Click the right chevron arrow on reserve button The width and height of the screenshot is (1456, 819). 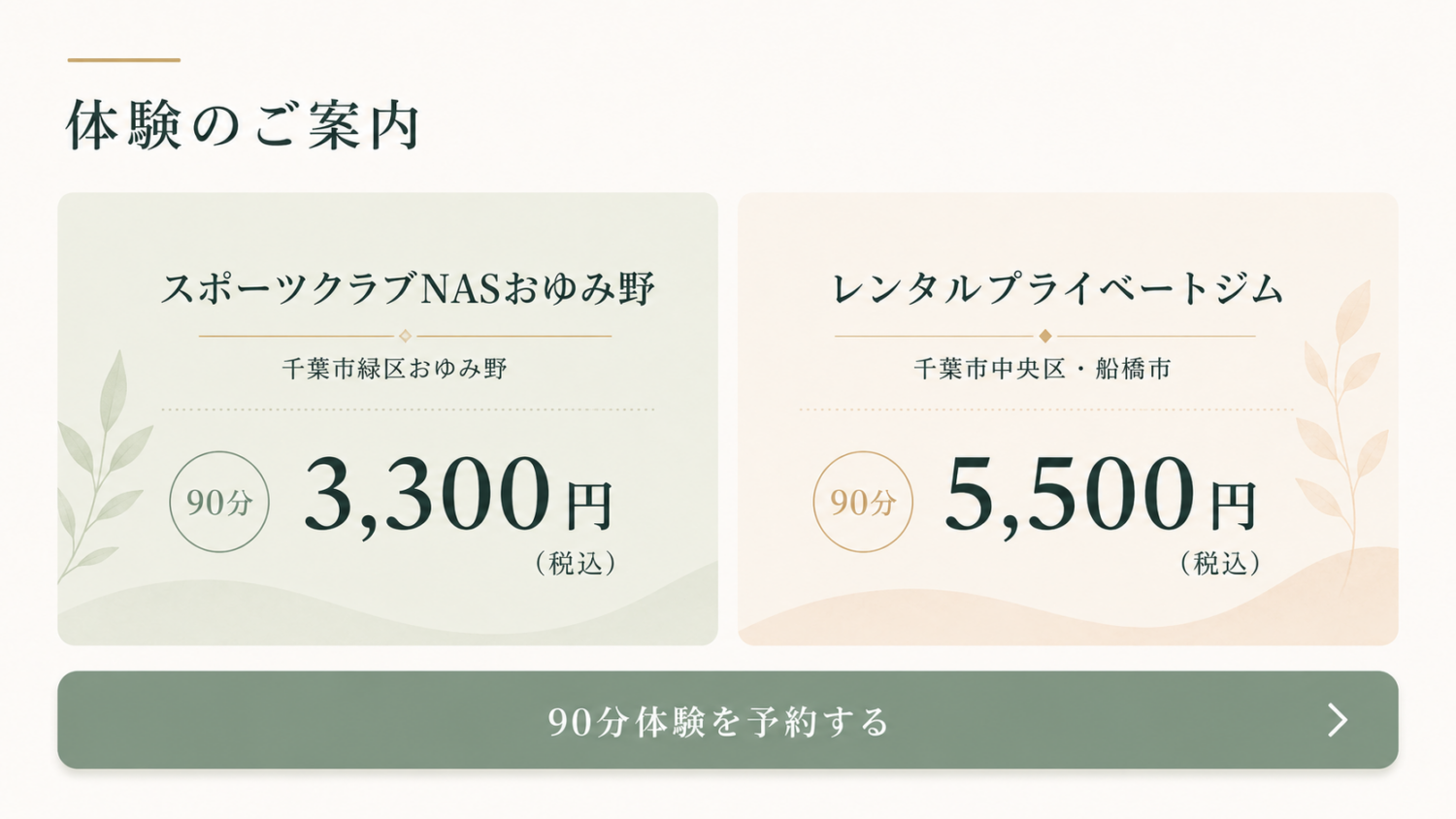tap(1339, 720)
